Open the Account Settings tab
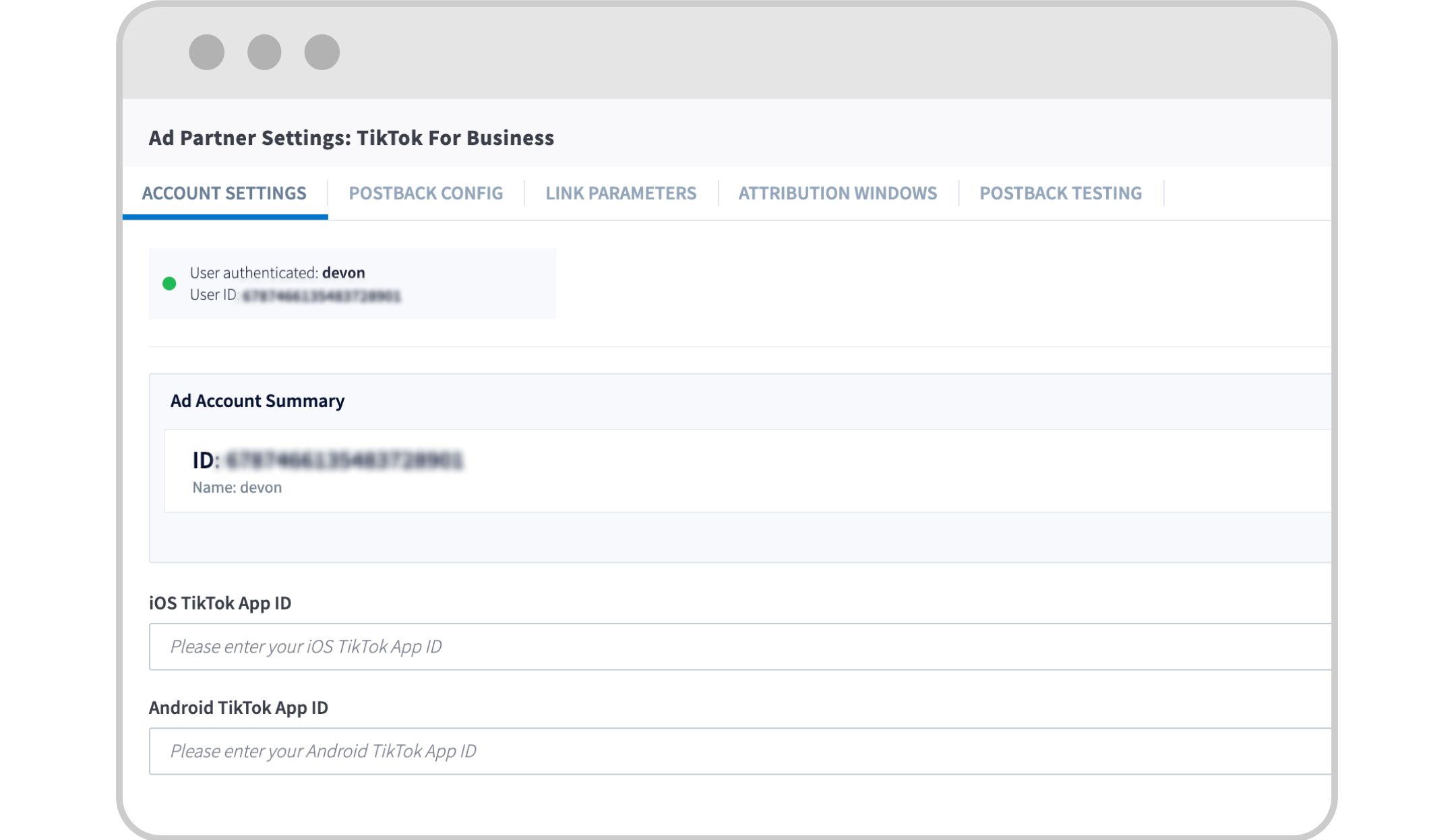The image size is (1456, 840). 224,193
